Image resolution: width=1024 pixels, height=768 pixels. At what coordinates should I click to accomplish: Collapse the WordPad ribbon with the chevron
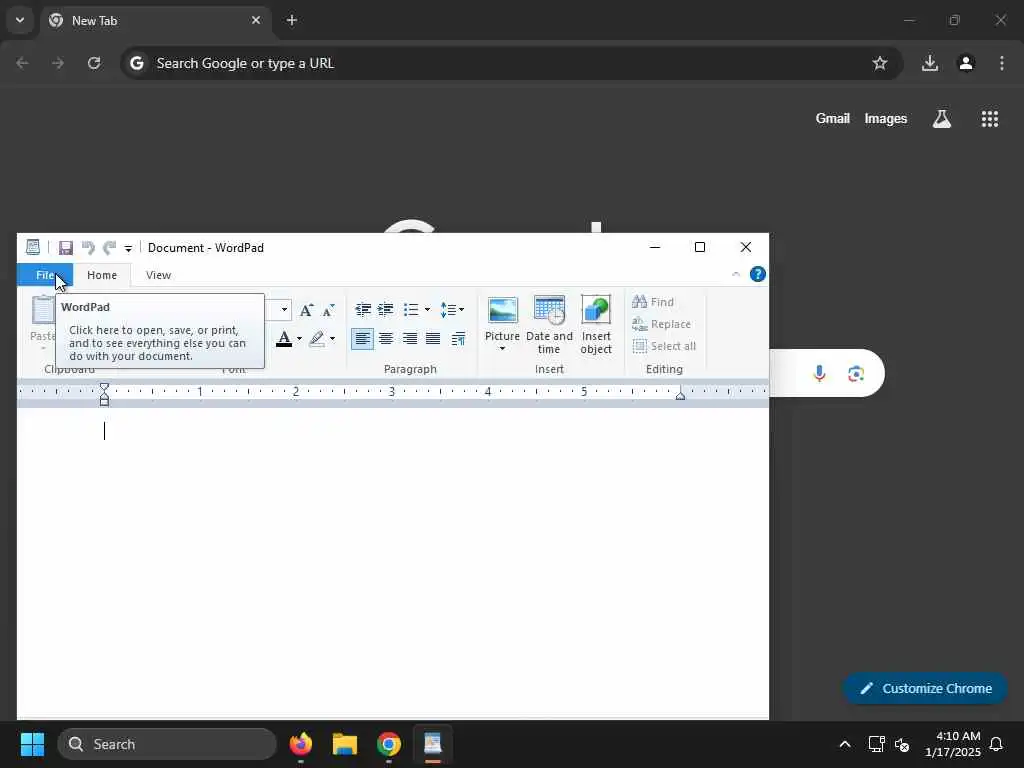point(735,274)
